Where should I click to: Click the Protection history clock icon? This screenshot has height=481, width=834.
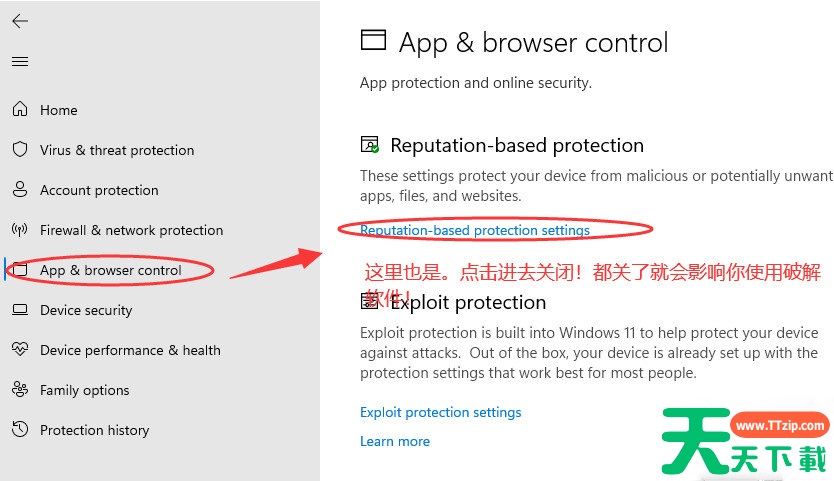click(20, 429)
